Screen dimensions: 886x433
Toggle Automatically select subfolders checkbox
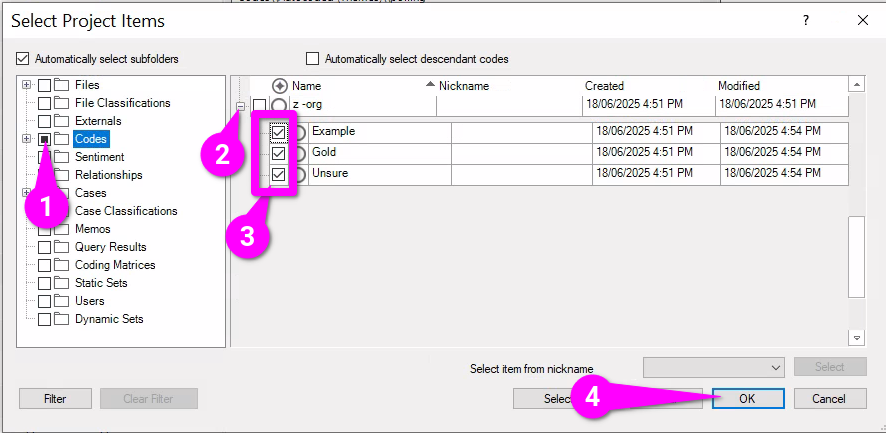pyautogui.click(x=24, y=59)
